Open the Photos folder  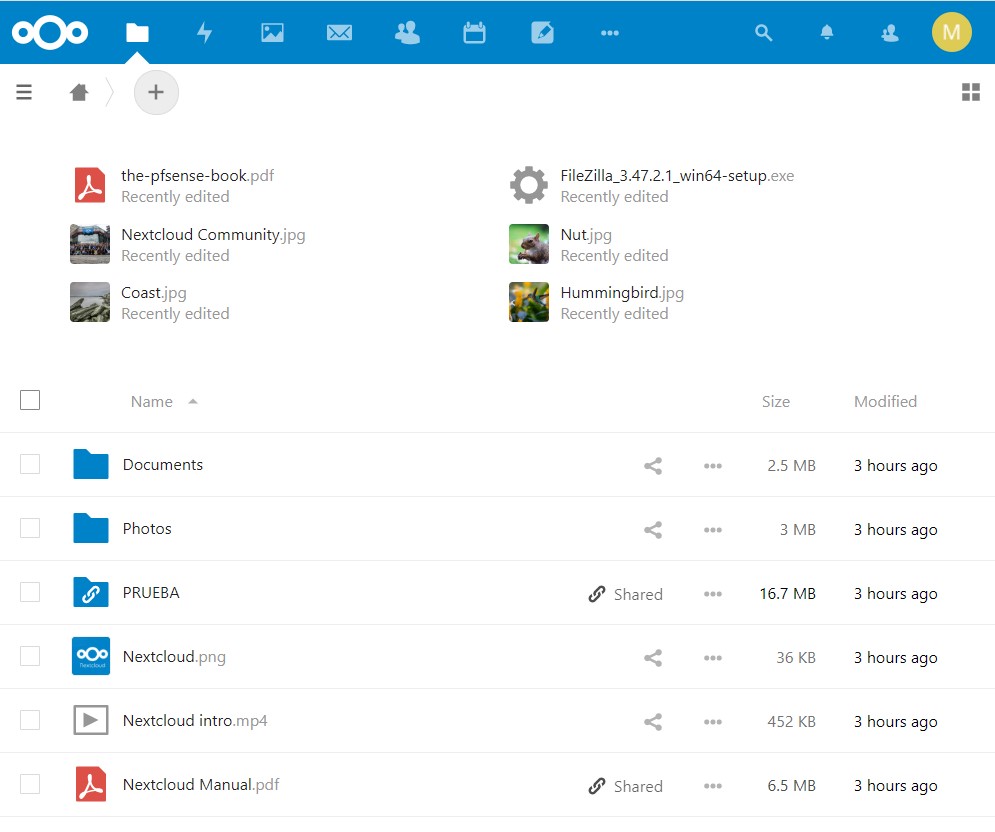tap(147, 529)
